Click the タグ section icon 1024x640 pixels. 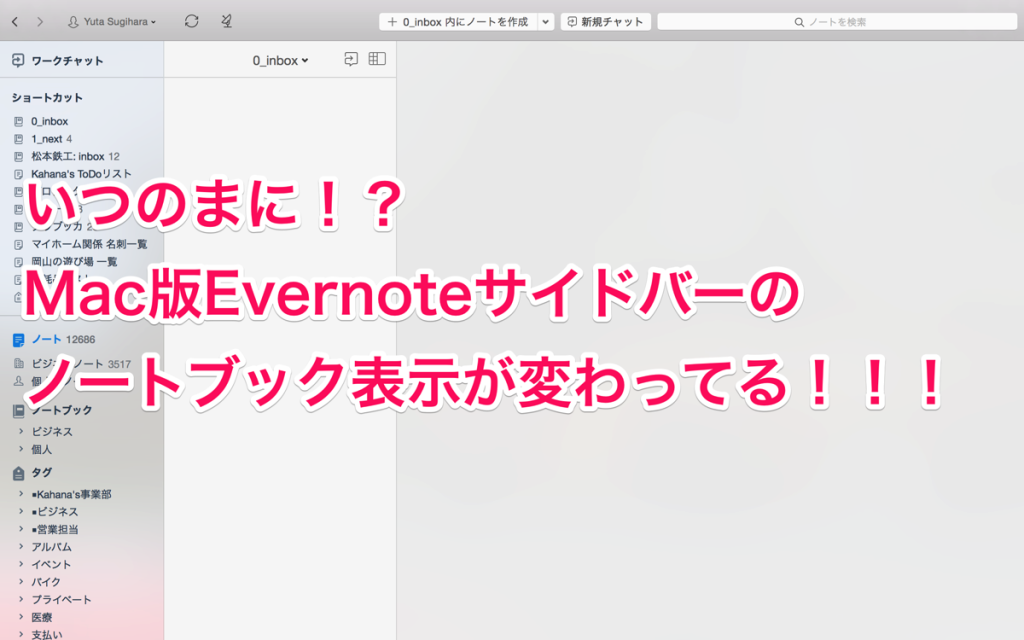(x=18, y=473)
